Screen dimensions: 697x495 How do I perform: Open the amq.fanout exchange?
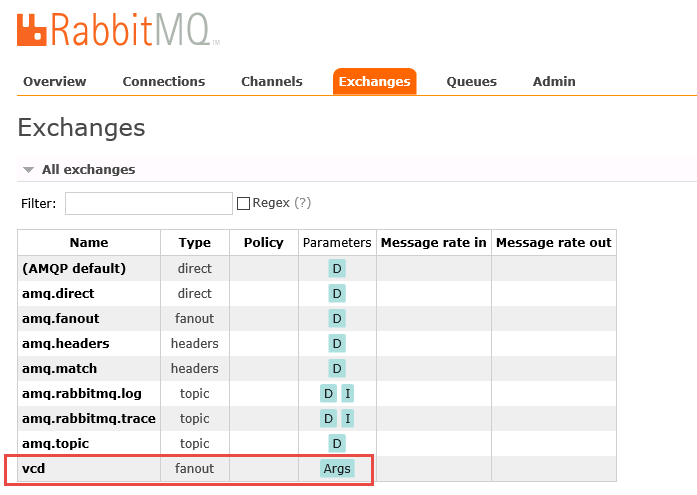point(60,318)
